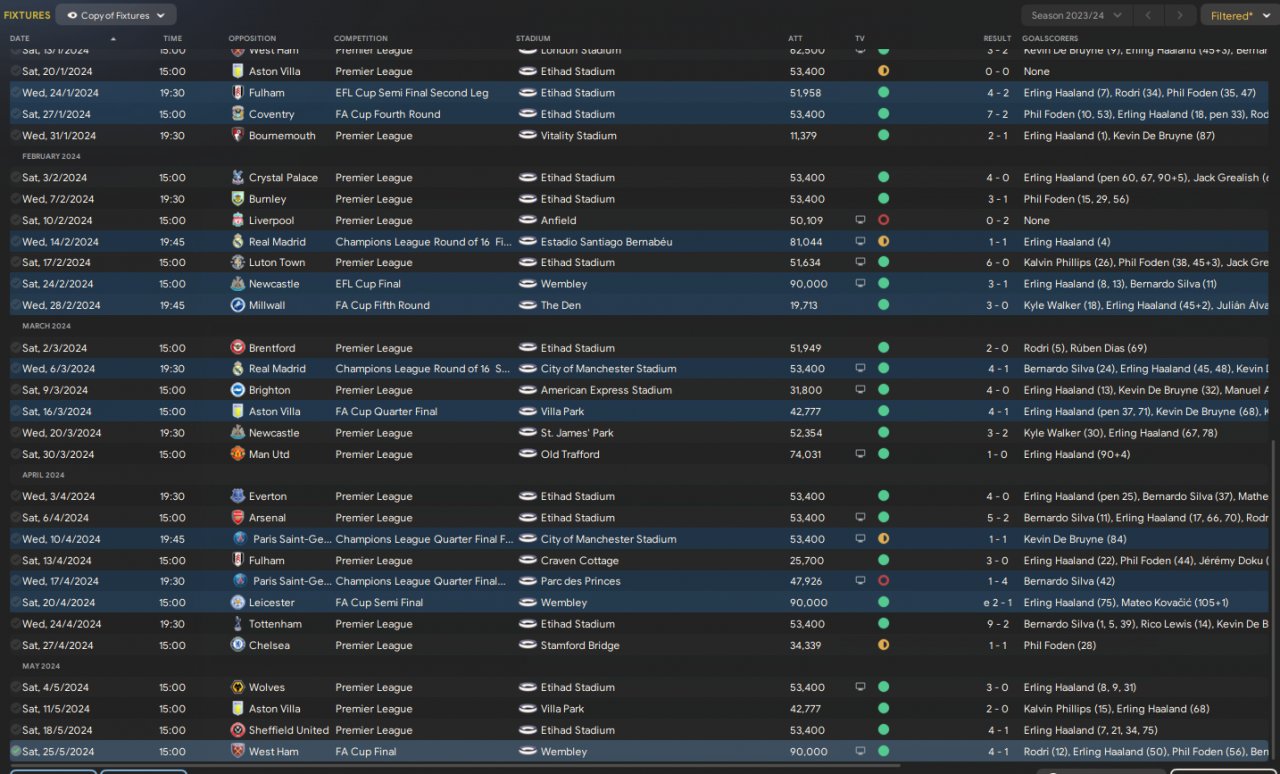Sort by the Time column header
This screenshot has height=774, width=1280.
click(173, 39)
